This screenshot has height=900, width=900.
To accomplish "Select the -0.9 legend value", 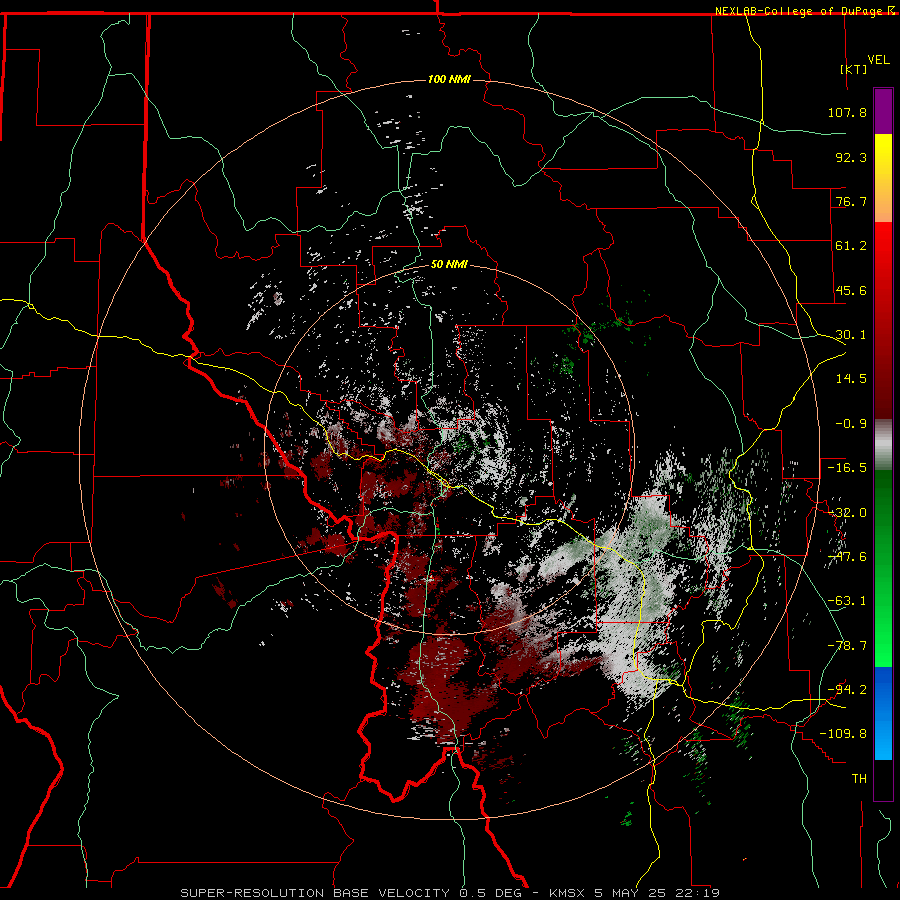I will (x=851, y=424).
